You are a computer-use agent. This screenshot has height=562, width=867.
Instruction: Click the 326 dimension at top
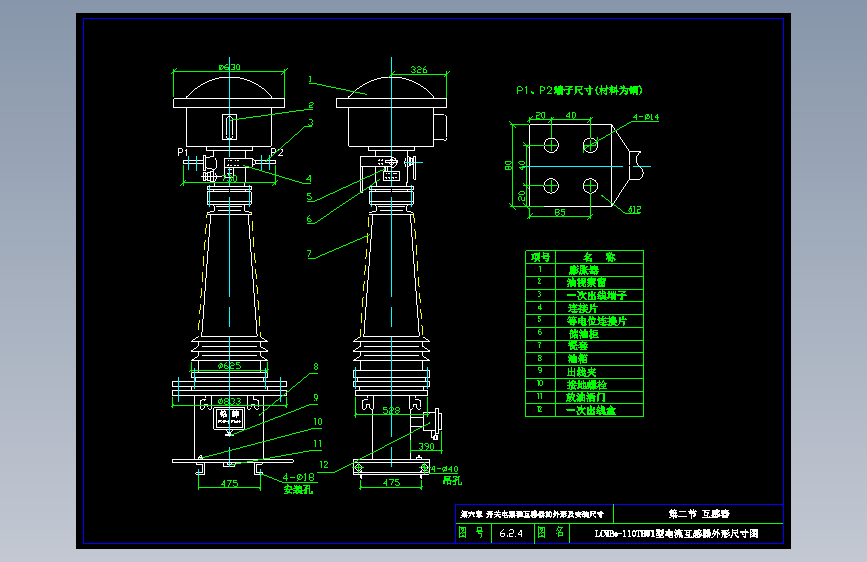coord(419,70)
